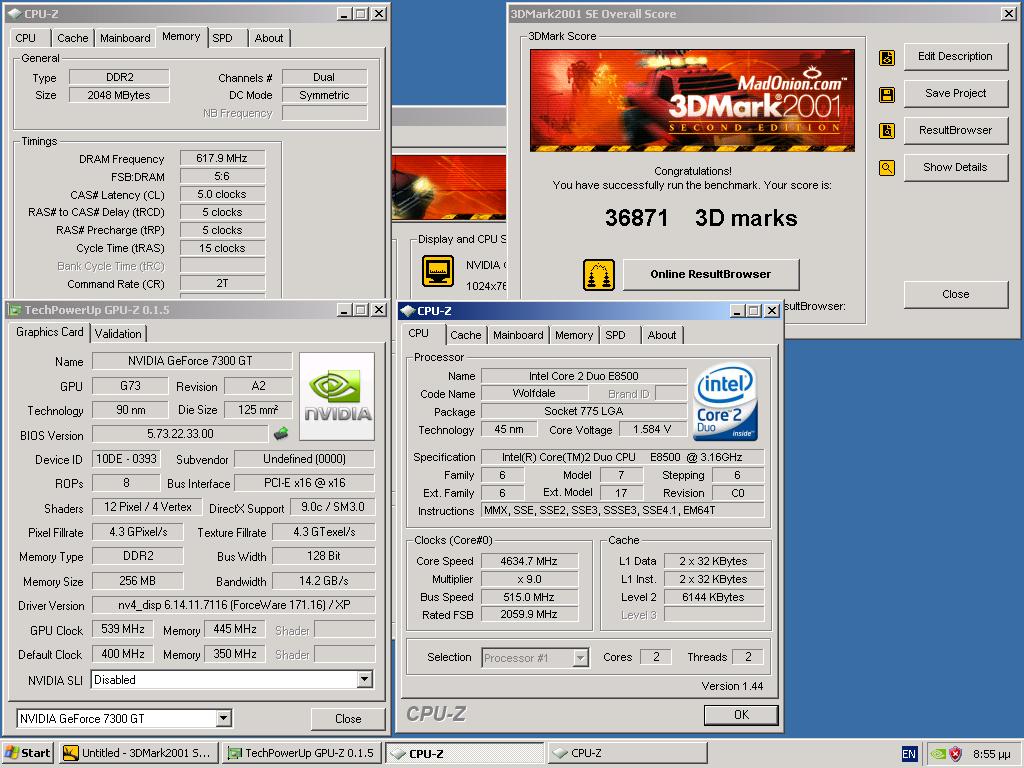Click the Online ResultBrowser trees icon

click(598, 275)
